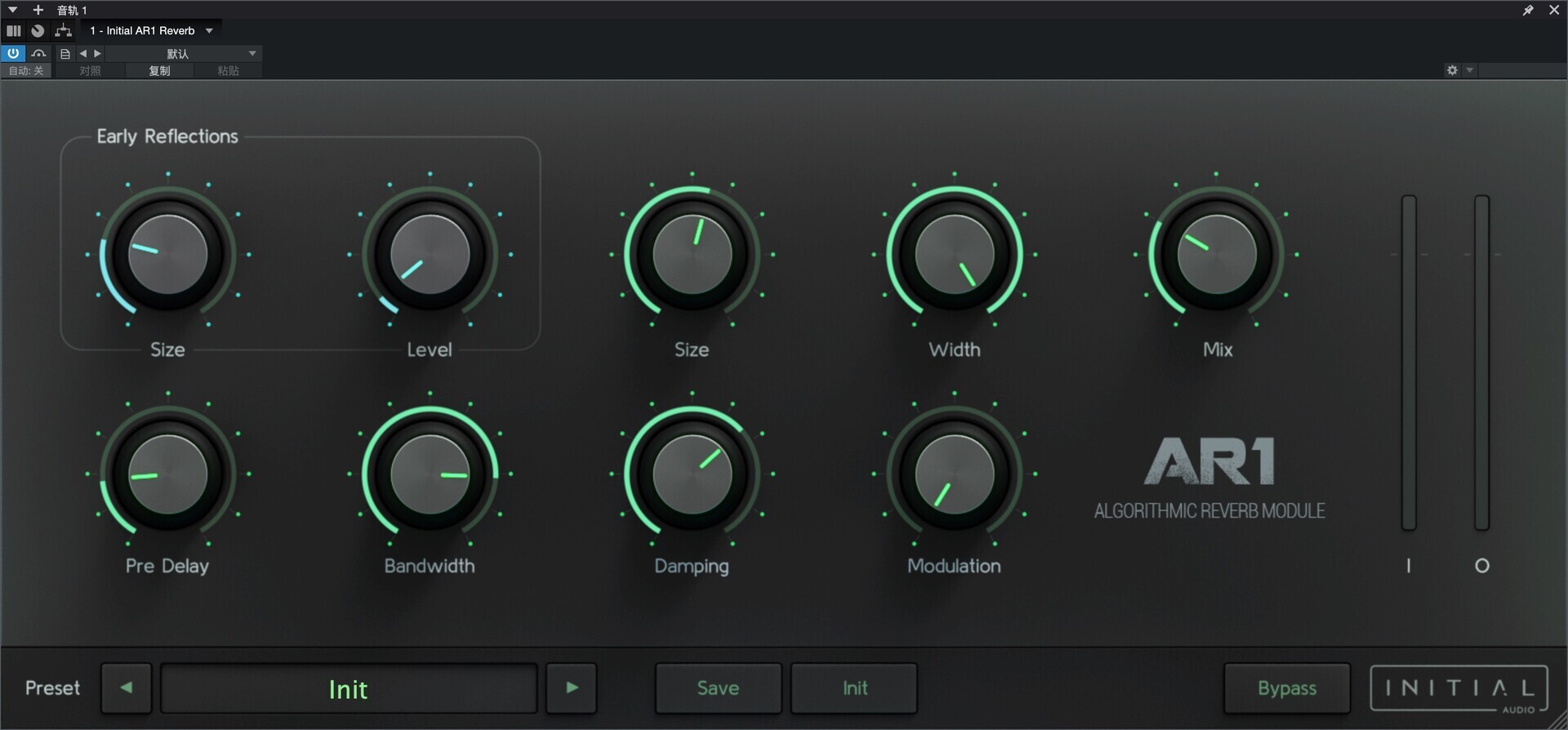This screenshot has width=1568, height=730.
Task: Click the Modulation label text
Action: click(954, 566)
